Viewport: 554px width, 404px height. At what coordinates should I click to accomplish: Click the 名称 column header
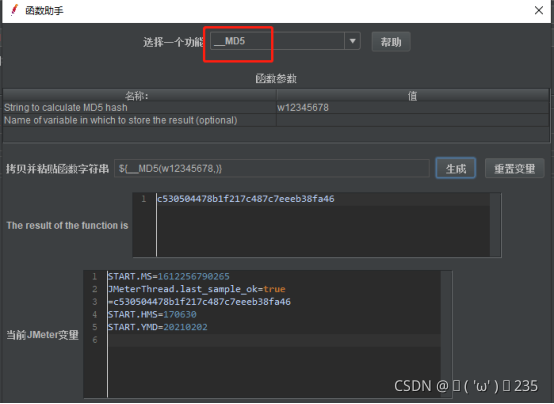(140, 95)
